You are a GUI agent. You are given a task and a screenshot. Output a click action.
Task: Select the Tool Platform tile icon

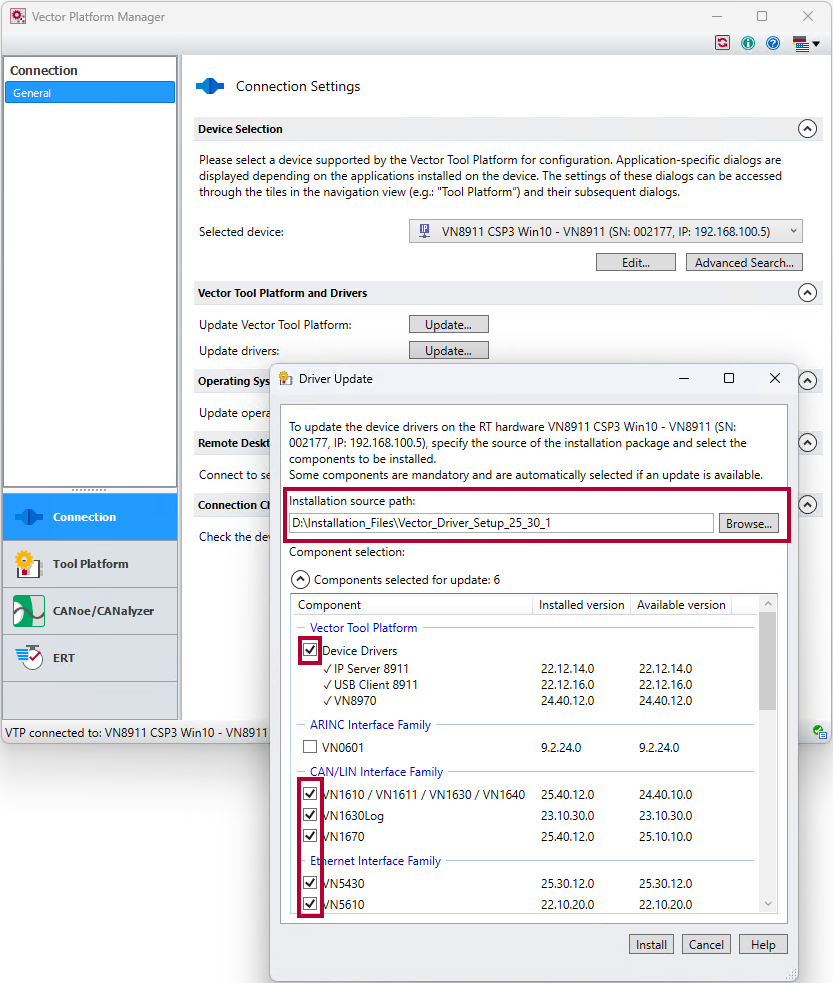pos(28,564)
